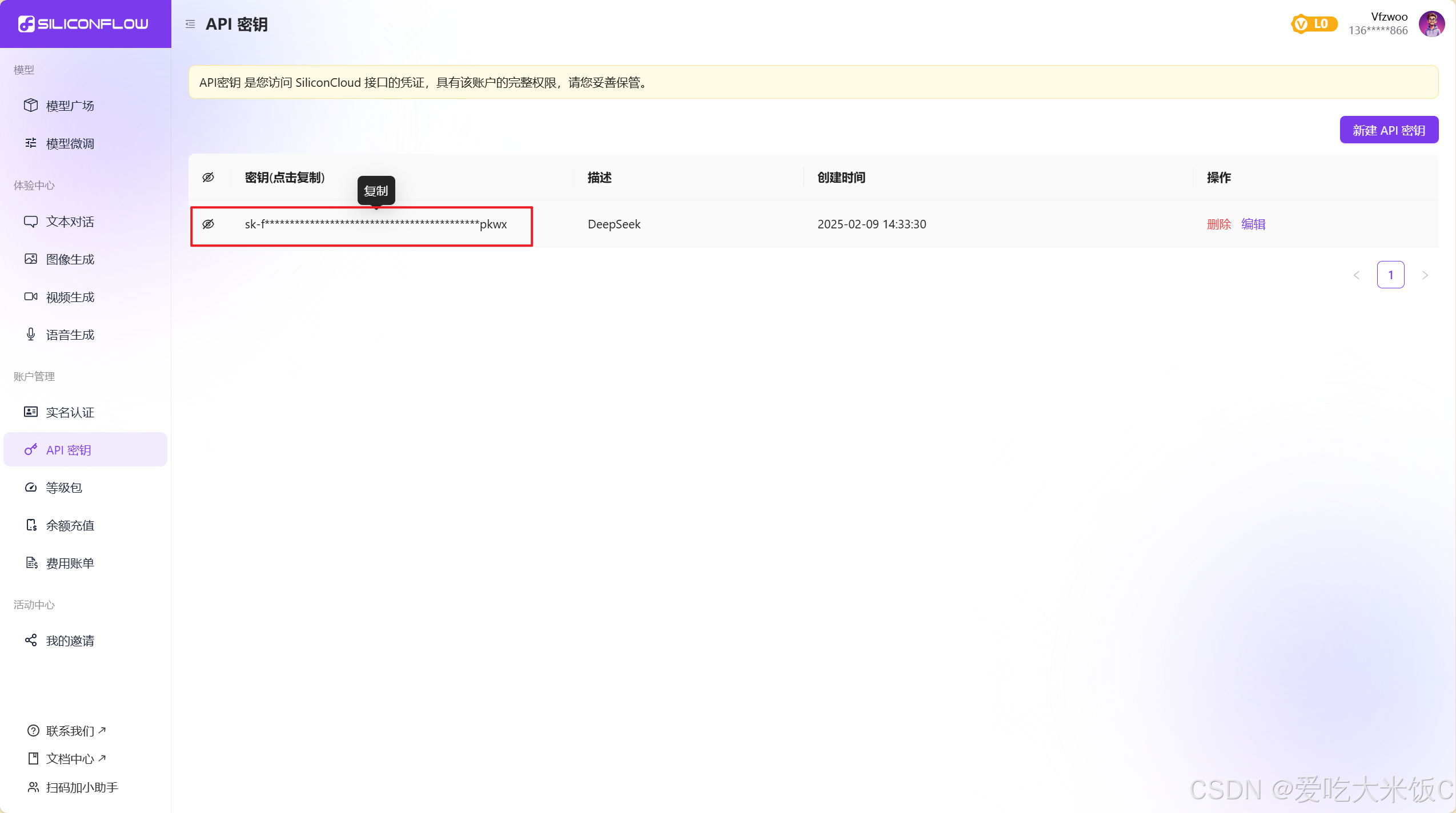Open 语音生成 with microphone icon

pos(70,335)
